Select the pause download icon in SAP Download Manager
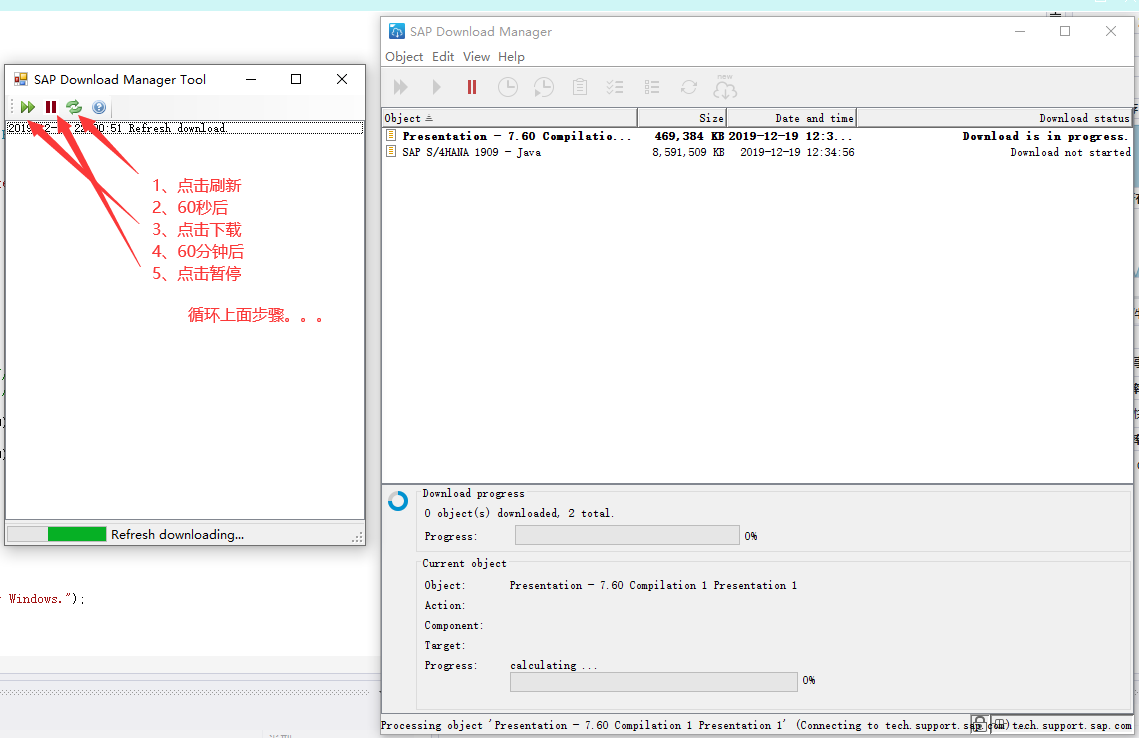This screenshot has width=1139, height=738. [x=471, y=87]
